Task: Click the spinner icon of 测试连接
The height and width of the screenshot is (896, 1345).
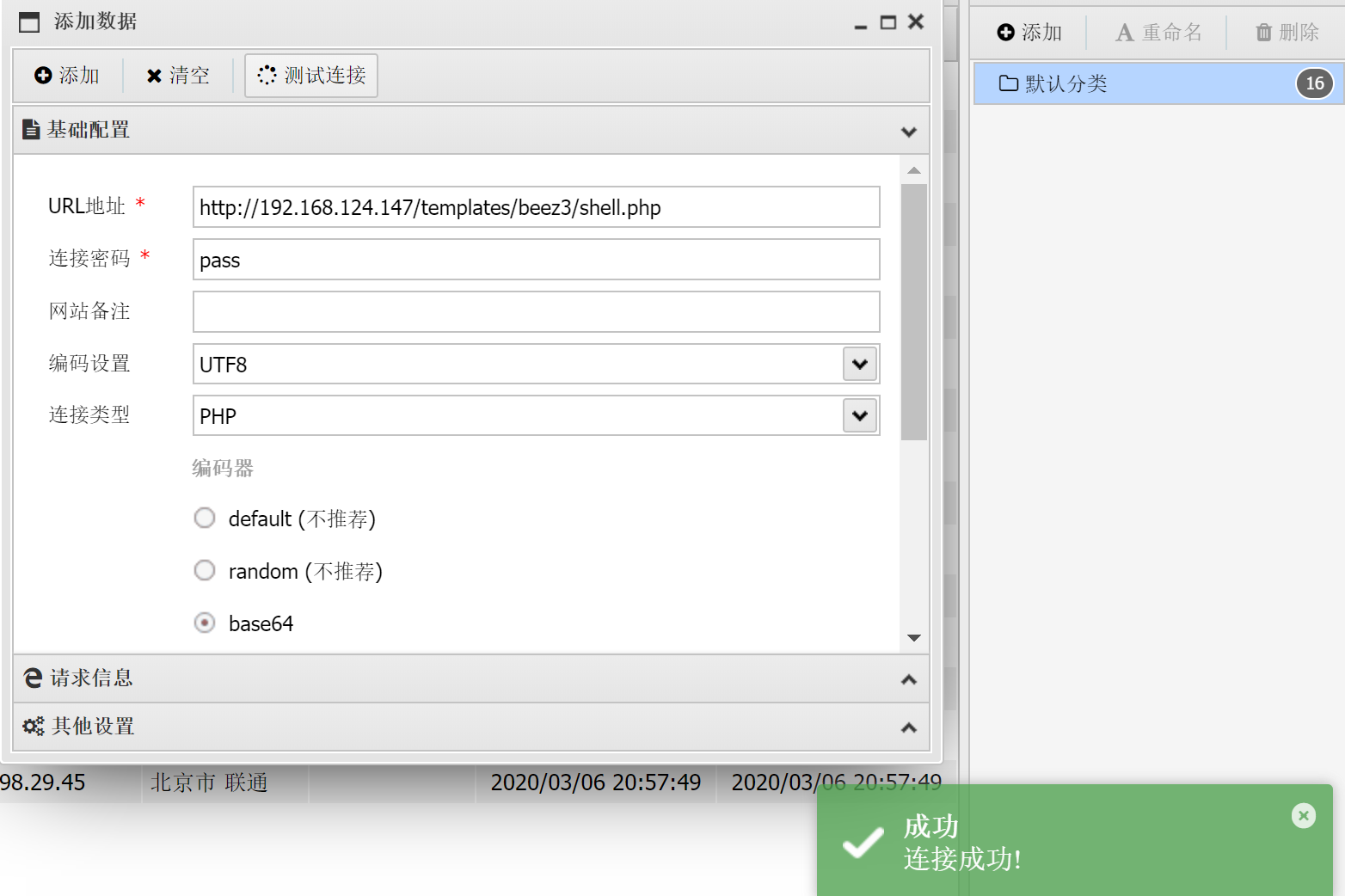Action: click(267, 75)
